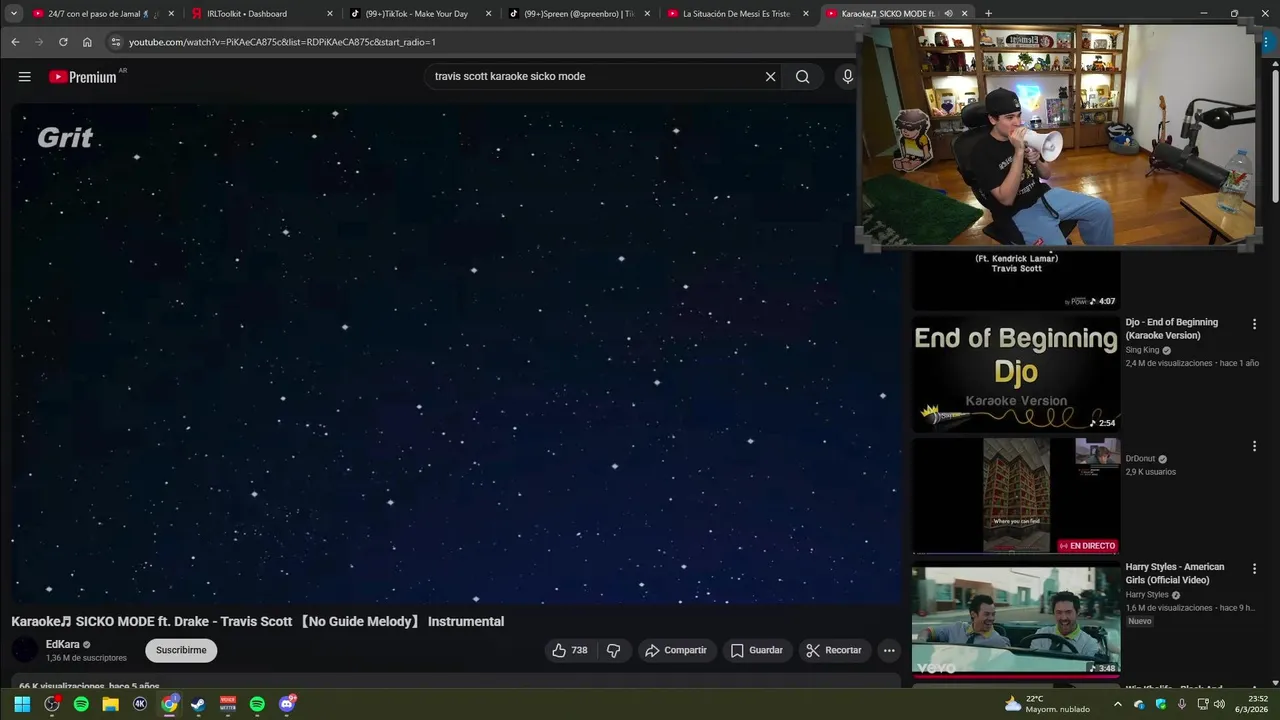Click the Compartir share button
The image size is (1280, 720).
pos(676,650)
